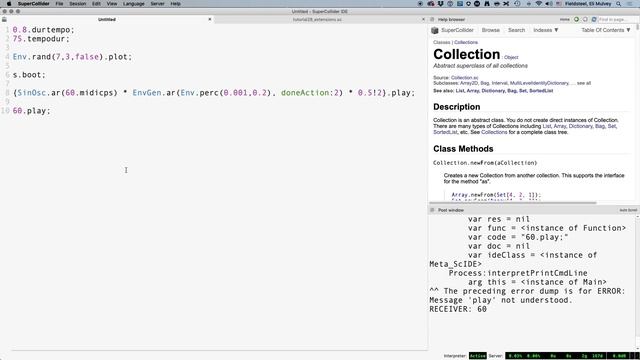The width and height of the screenshot is (640, 360).
Task: Open the Server menu
Action: point(158,4)
